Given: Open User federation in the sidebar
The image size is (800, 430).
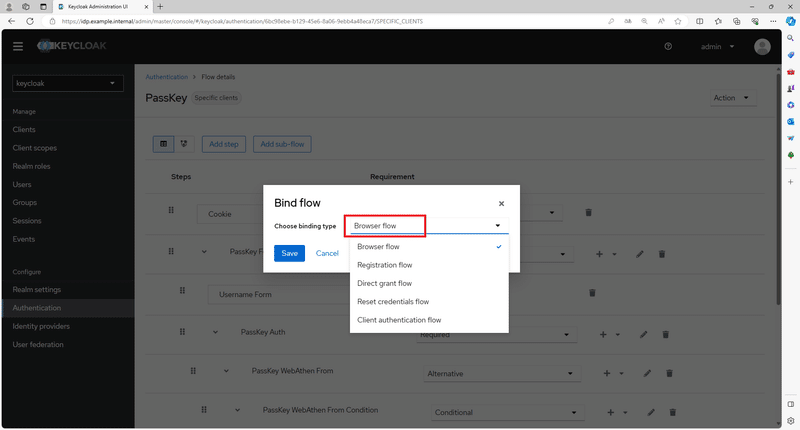Looking at the screenshot, I should coord(38,344).
